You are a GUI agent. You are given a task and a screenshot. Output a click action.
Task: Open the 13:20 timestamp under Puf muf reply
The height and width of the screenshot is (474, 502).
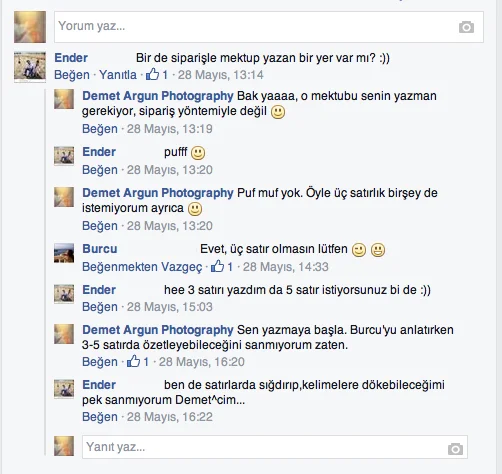[x=170, y=226]
